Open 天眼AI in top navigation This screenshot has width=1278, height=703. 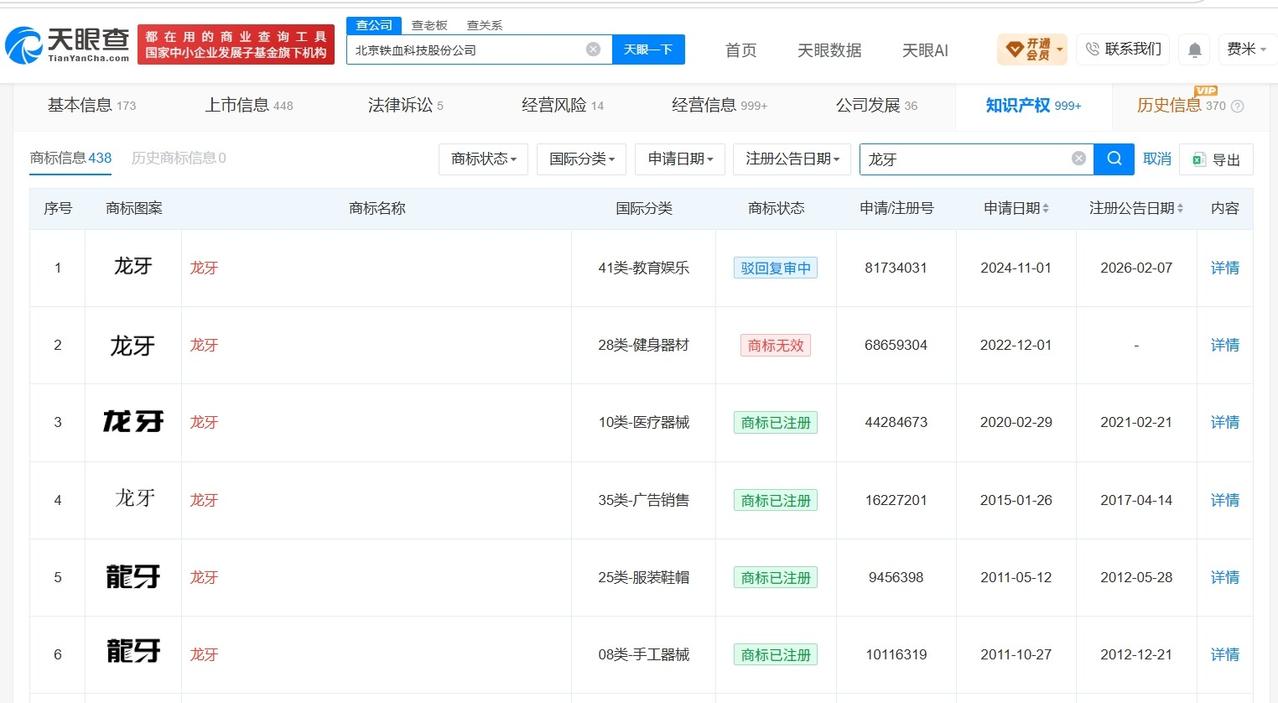(x=924, y=50)
